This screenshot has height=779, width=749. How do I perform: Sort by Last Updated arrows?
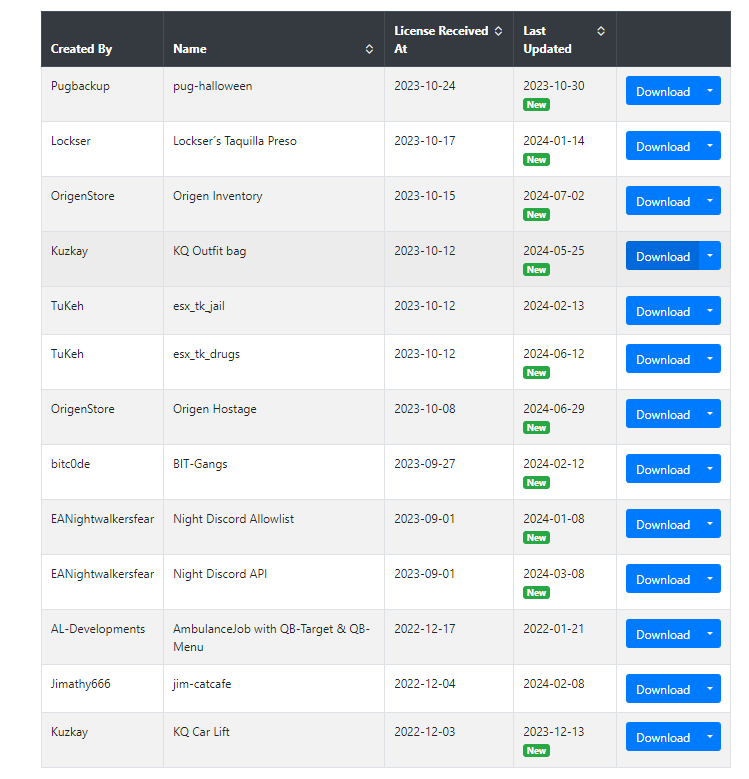click(601, 31)
